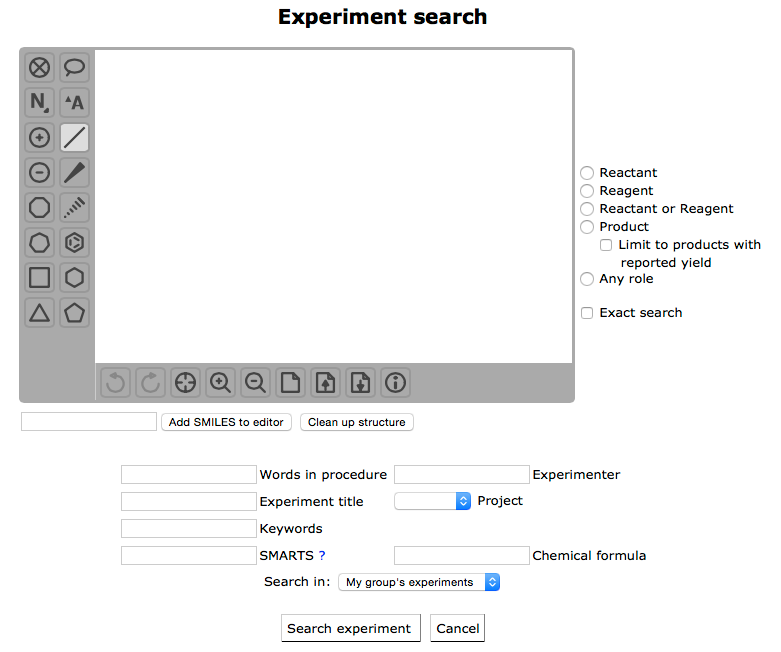Click the Search experiment button
The height and width of the screenshot is (652, 781).
(351, 628)
